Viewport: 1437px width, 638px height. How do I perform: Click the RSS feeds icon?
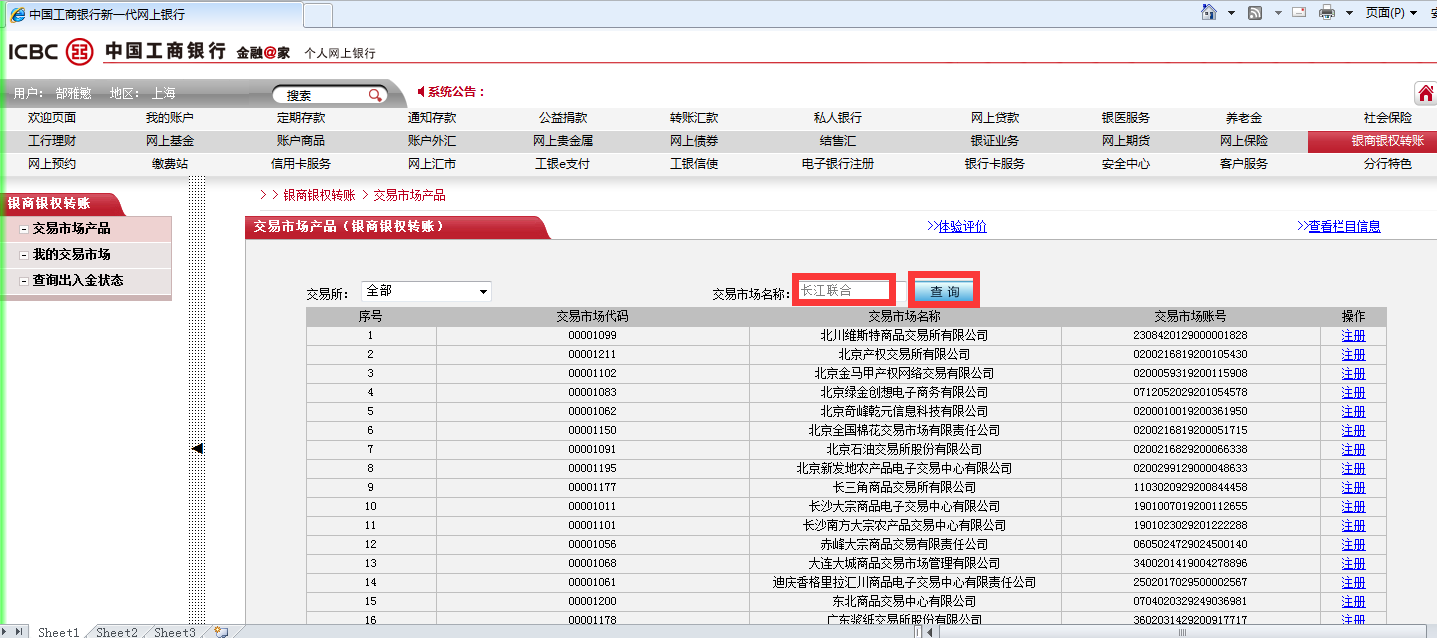point(1255,13)
